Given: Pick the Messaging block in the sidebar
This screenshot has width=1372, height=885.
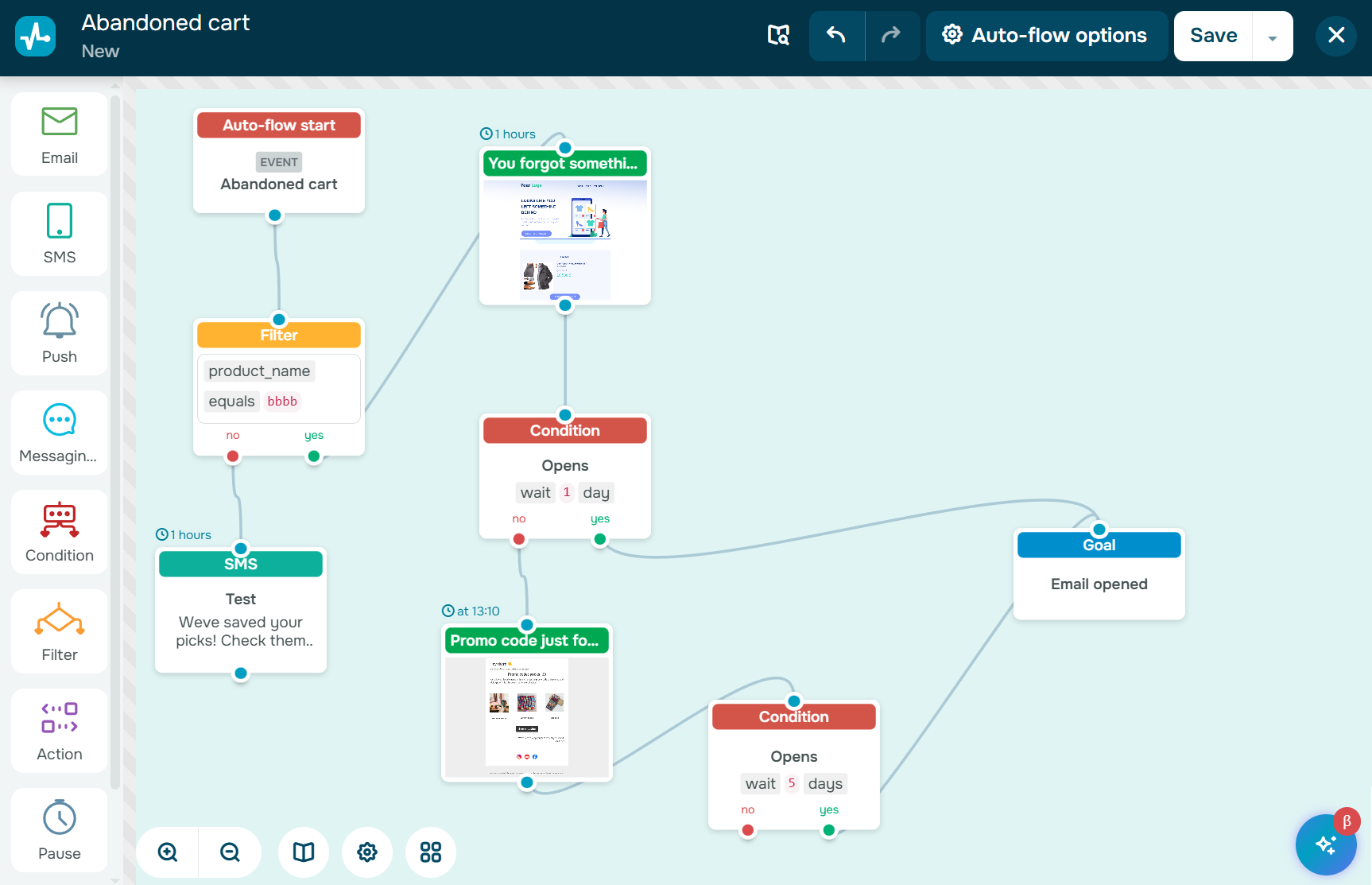Looking at the screenshot, I should point(58,432).
